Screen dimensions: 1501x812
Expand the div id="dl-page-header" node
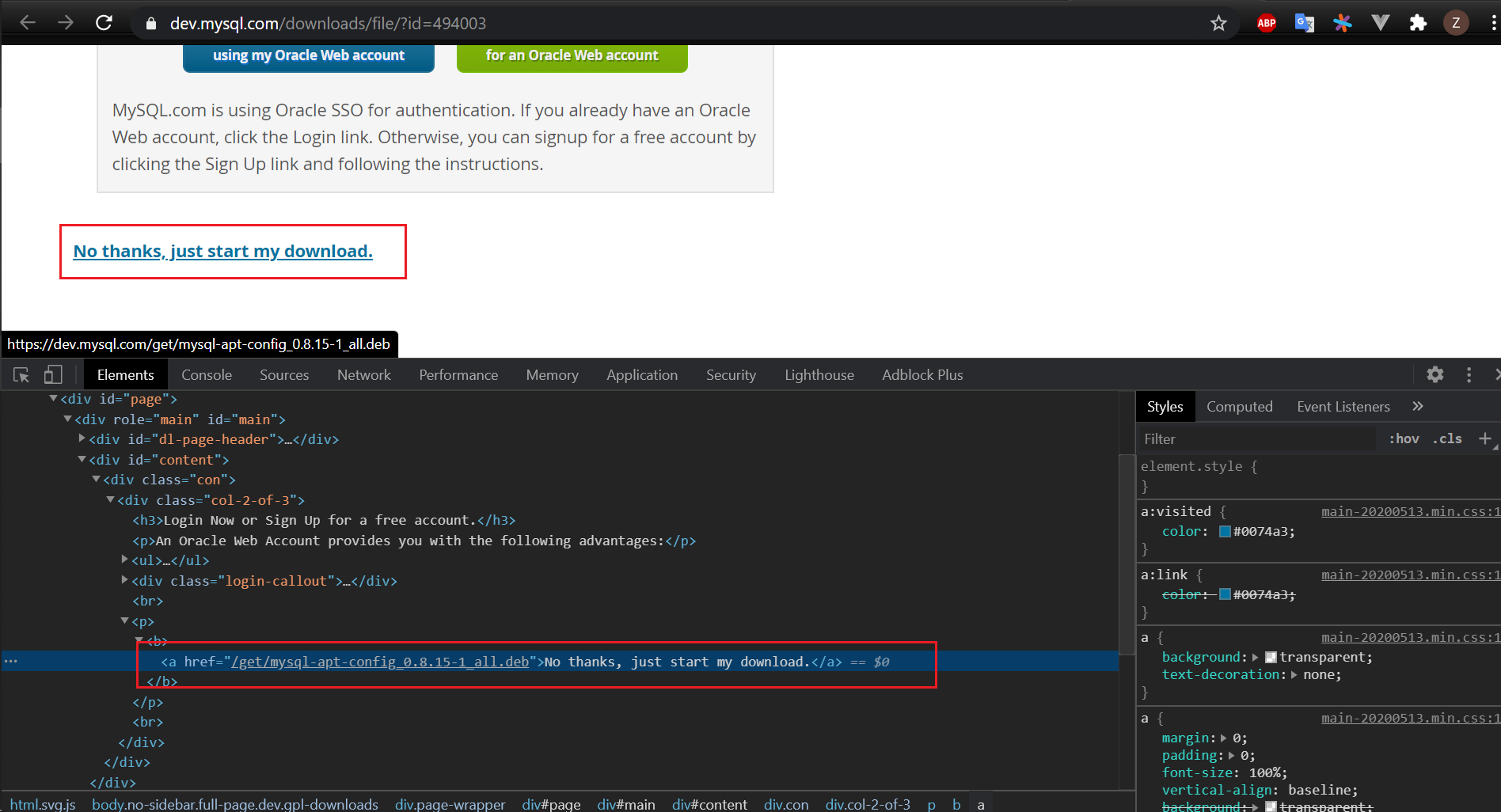tap(82, 438)
